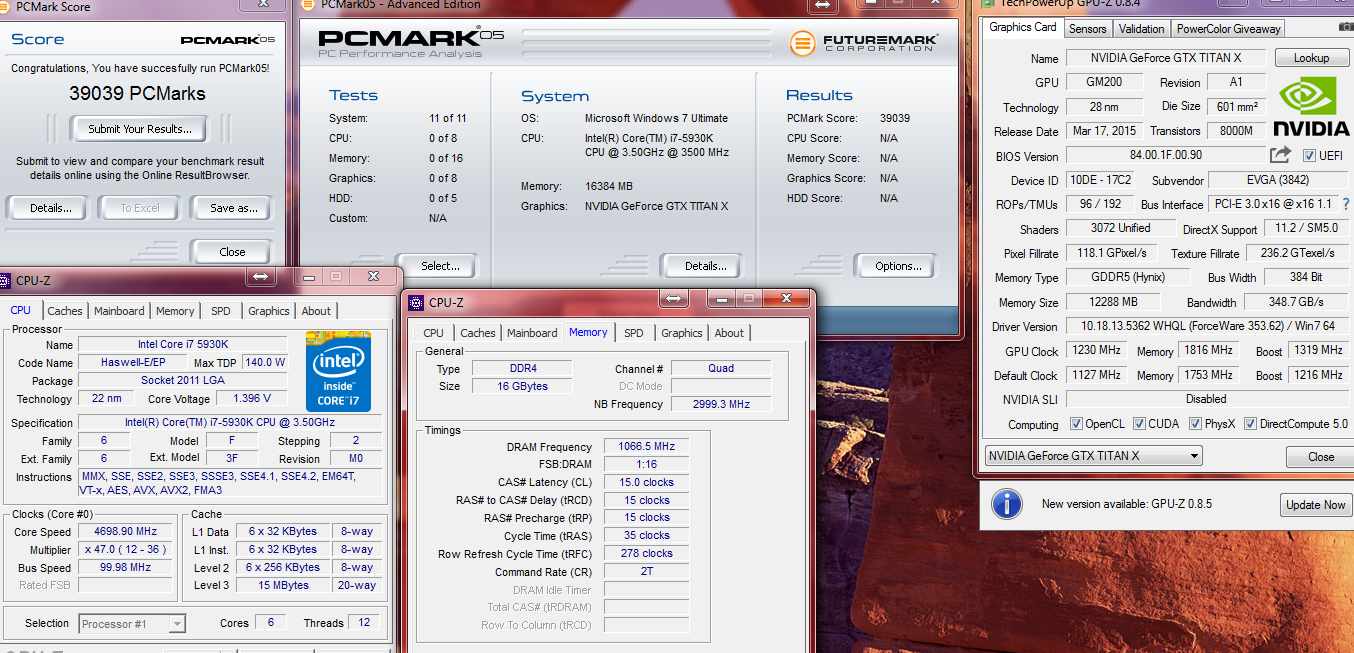
Task: Toggle the OpenCL computing checkbox
Action: tap(1076, 424)
